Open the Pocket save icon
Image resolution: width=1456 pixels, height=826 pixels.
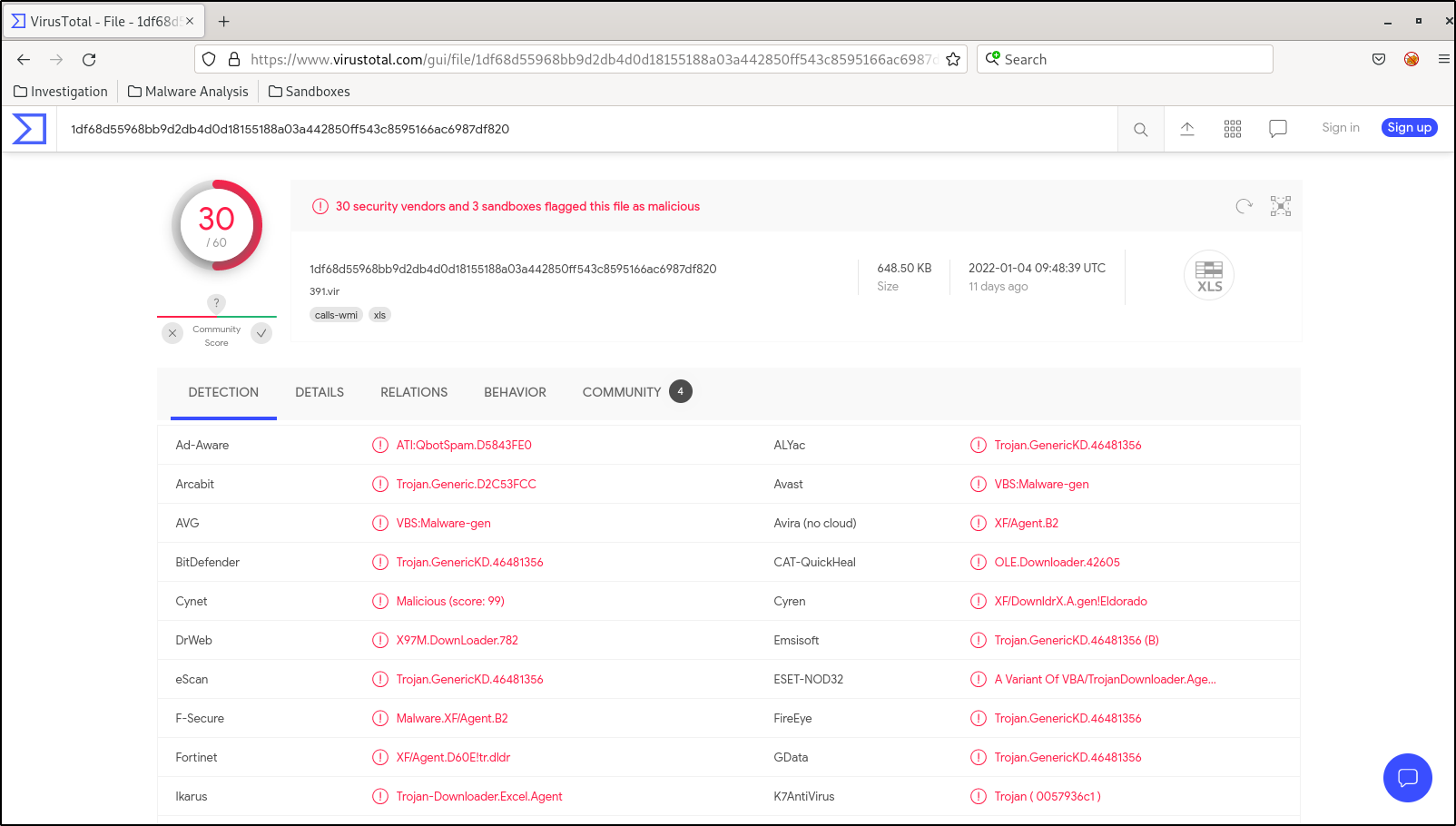pos(1379,59)
